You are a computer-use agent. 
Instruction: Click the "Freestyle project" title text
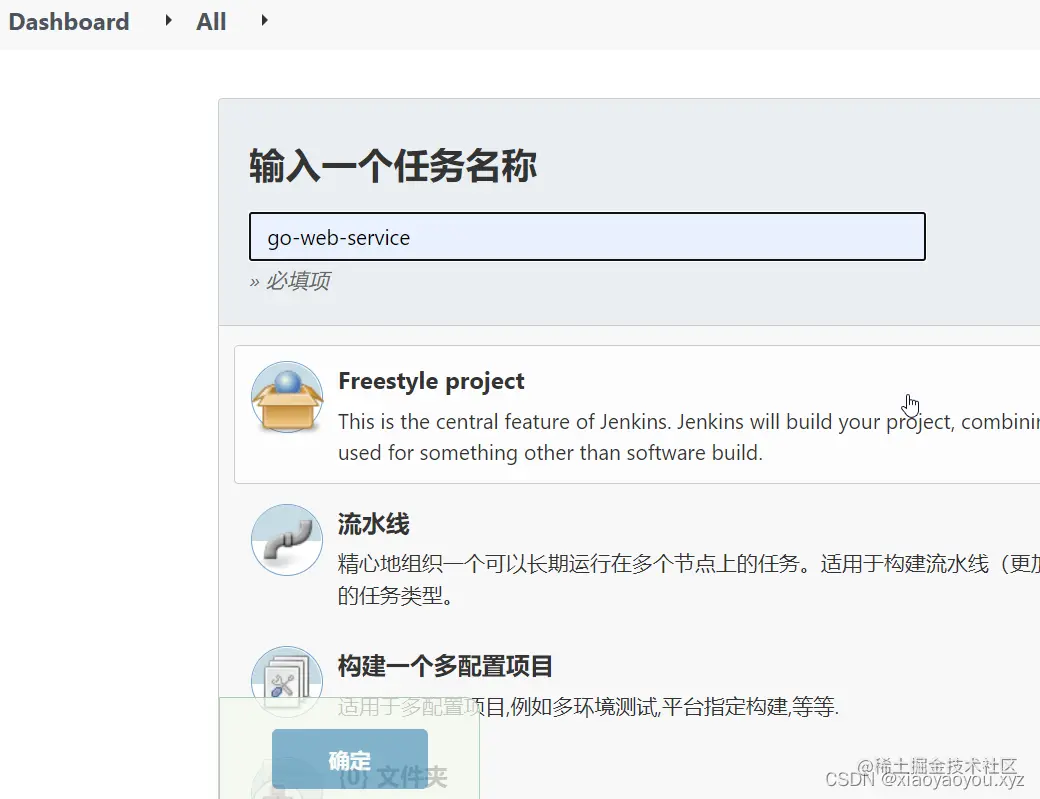431,381
